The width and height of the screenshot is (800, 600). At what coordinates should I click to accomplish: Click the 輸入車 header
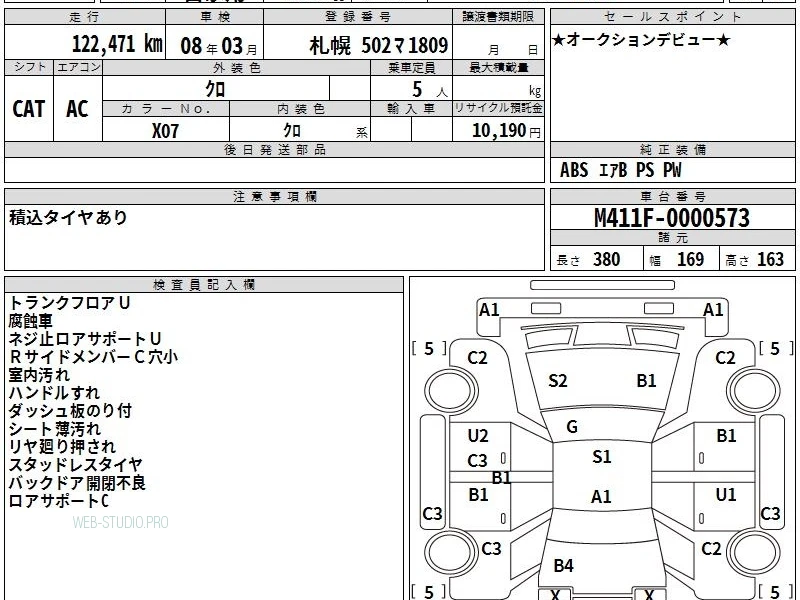[x=411, y=109]
